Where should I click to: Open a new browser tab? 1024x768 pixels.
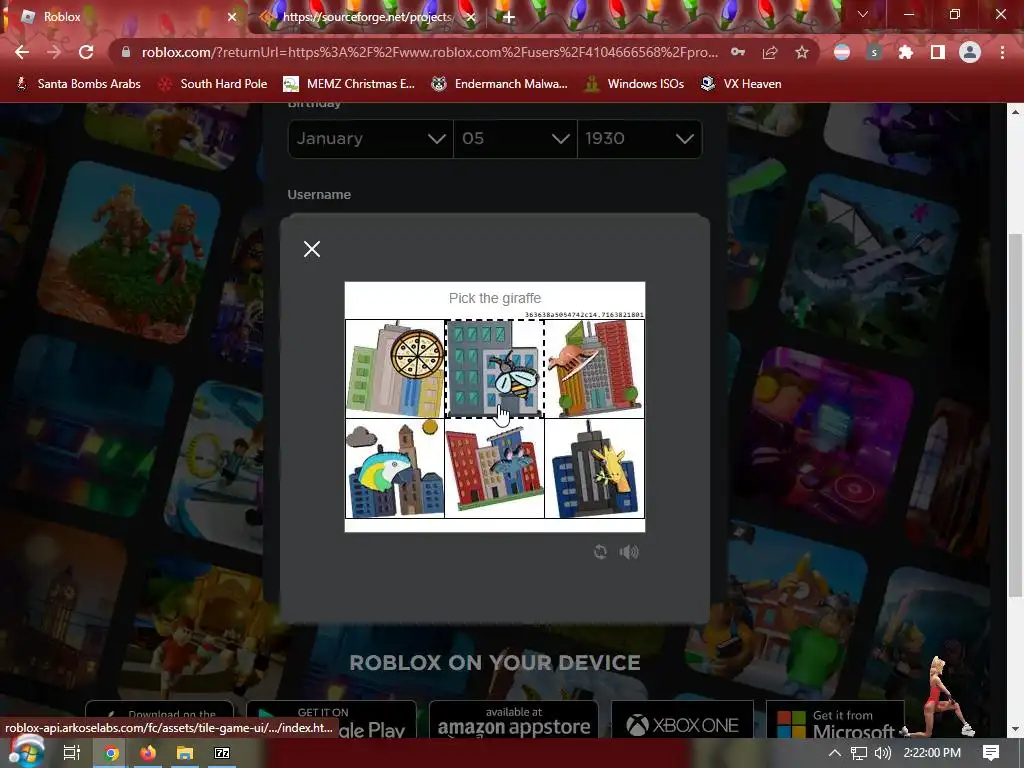click(x=509, y=18)
